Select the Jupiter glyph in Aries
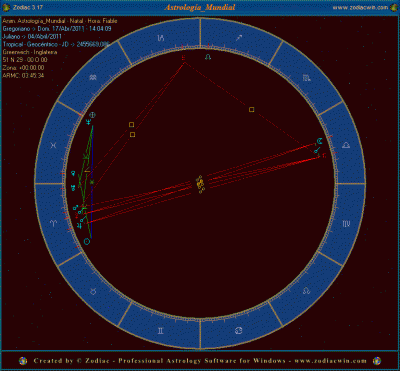The height and width of the screenshot is (371, 400). point(79,226)
